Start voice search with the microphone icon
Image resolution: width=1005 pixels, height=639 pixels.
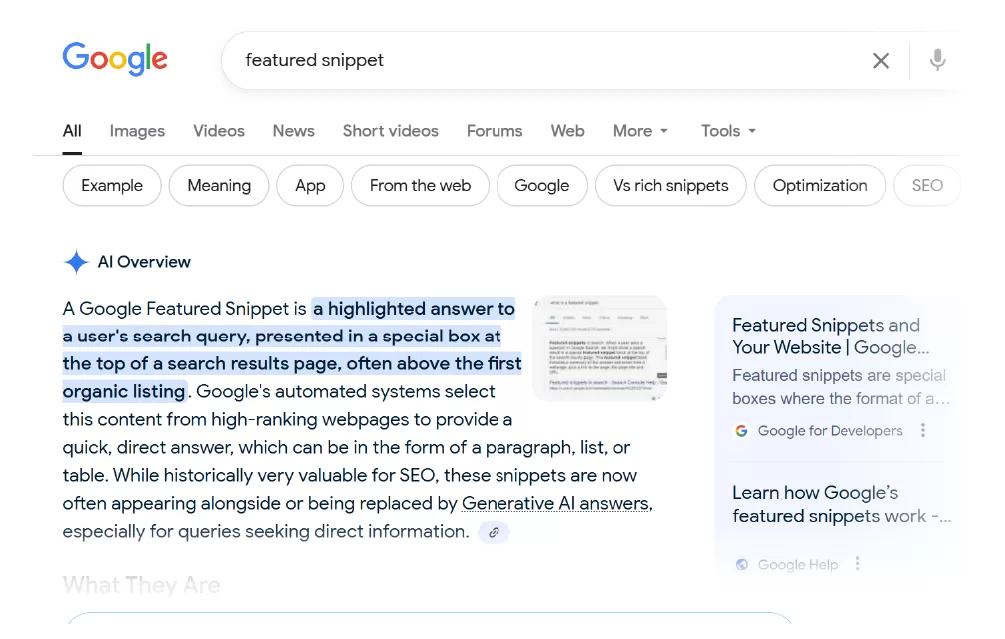pos(937,60)
